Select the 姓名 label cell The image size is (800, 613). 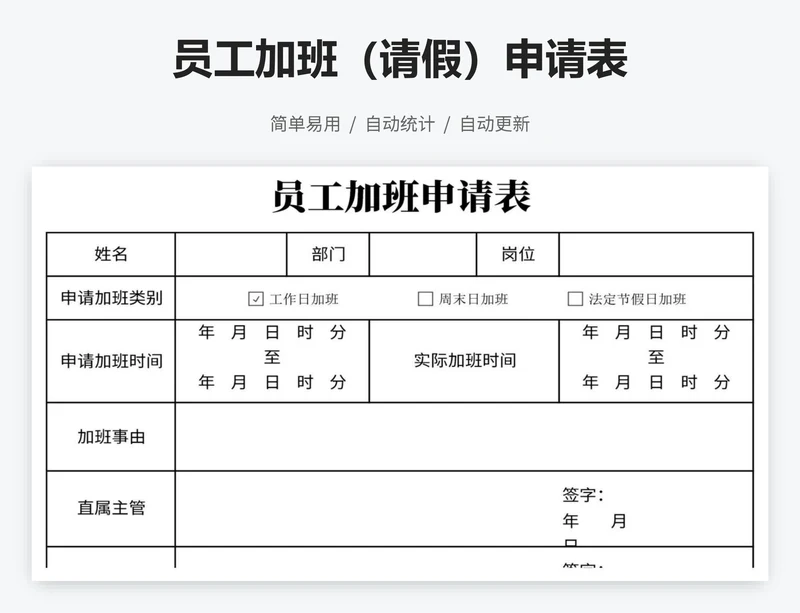pyautogui.click(x=111, y=254)
